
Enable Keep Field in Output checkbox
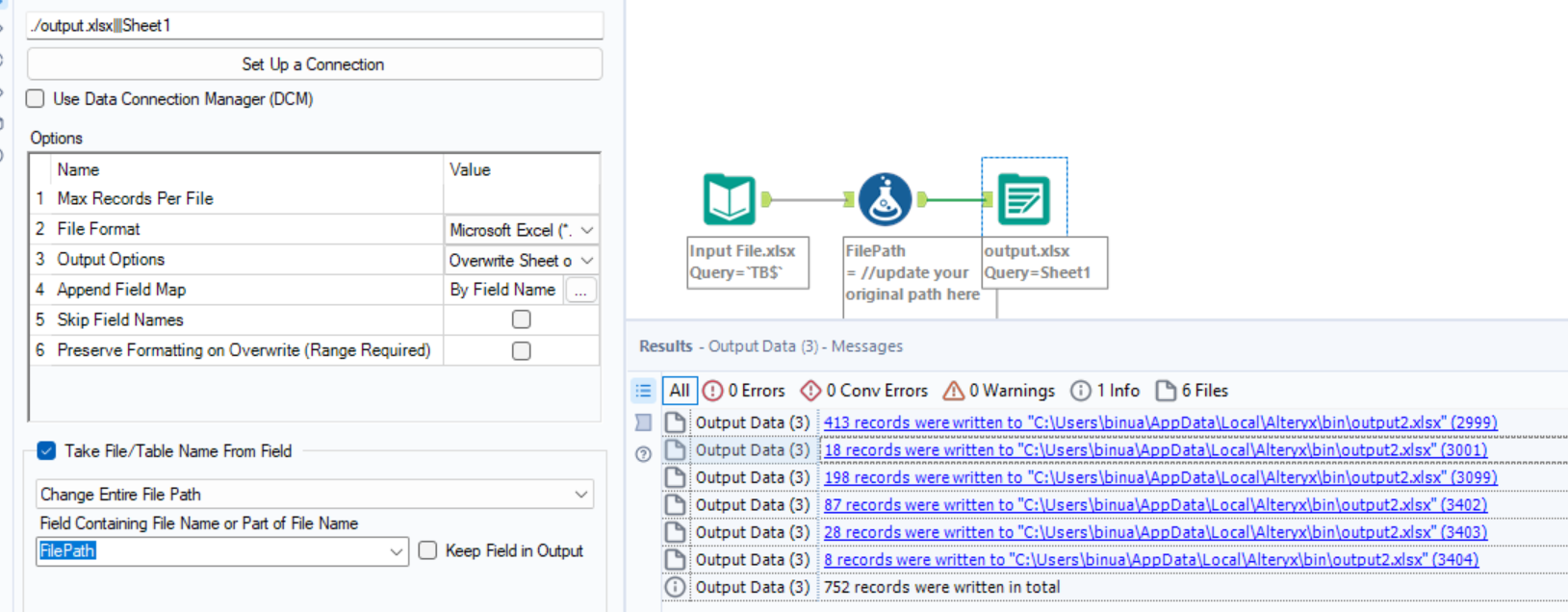pos(428,550)
